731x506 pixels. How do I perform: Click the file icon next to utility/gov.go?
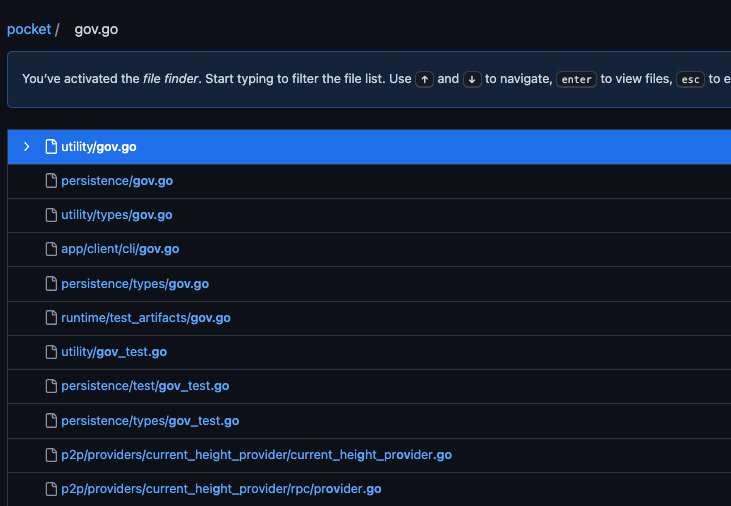(51, 146)
